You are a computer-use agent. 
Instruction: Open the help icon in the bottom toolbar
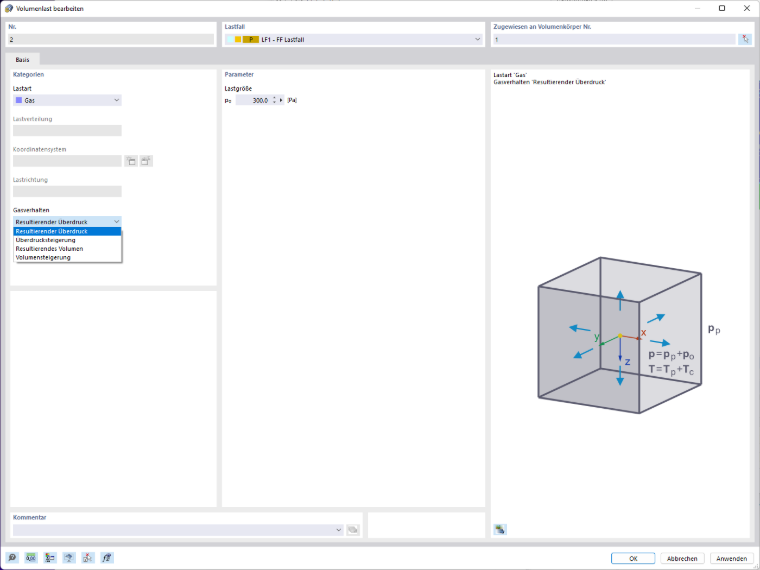pyautogui.click(x=12, y=558)
